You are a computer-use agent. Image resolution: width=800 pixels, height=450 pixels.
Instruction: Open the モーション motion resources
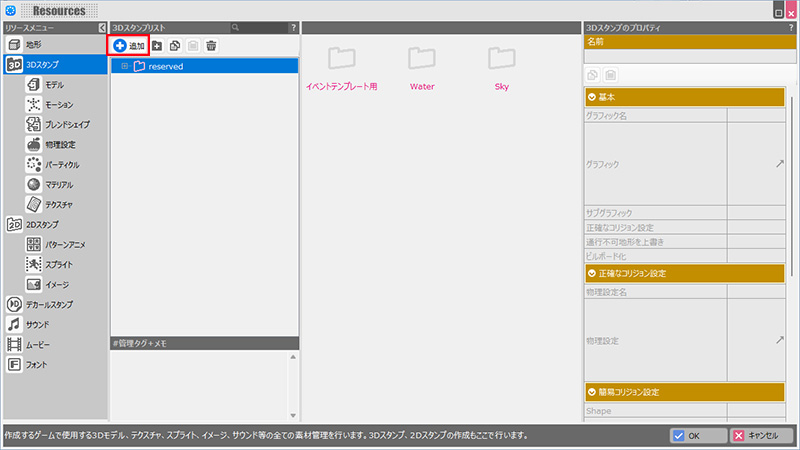(65, 105)
